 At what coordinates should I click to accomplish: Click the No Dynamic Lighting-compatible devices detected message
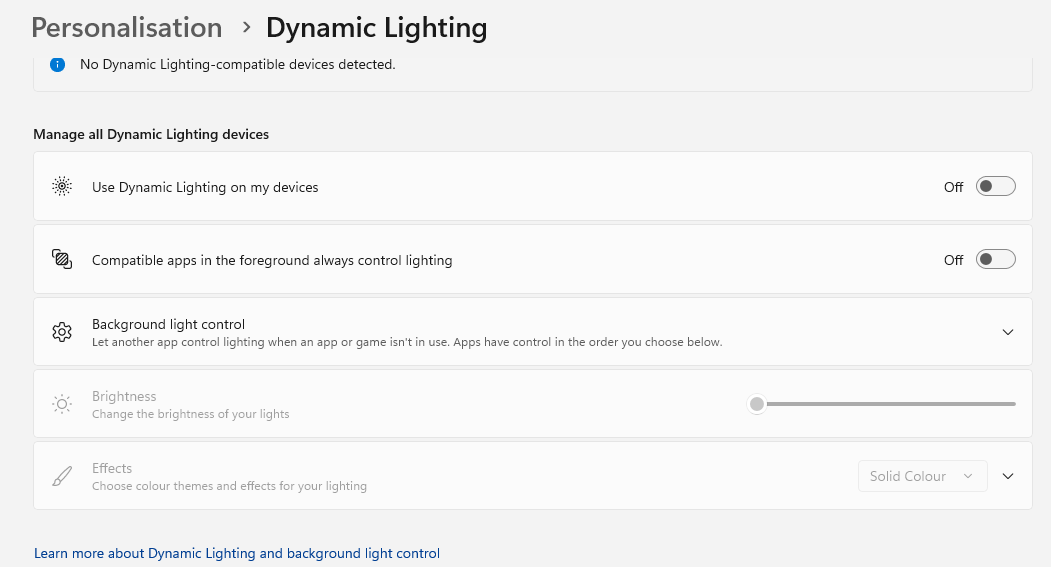pos(238,64)
